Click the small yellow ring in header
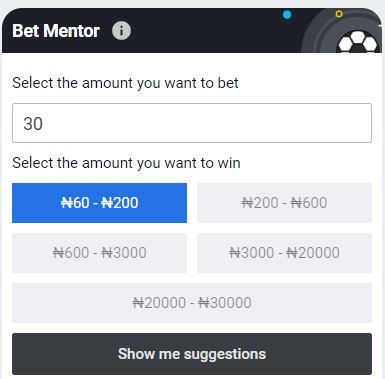Viewport: 385px width, 379px height. 339,14
